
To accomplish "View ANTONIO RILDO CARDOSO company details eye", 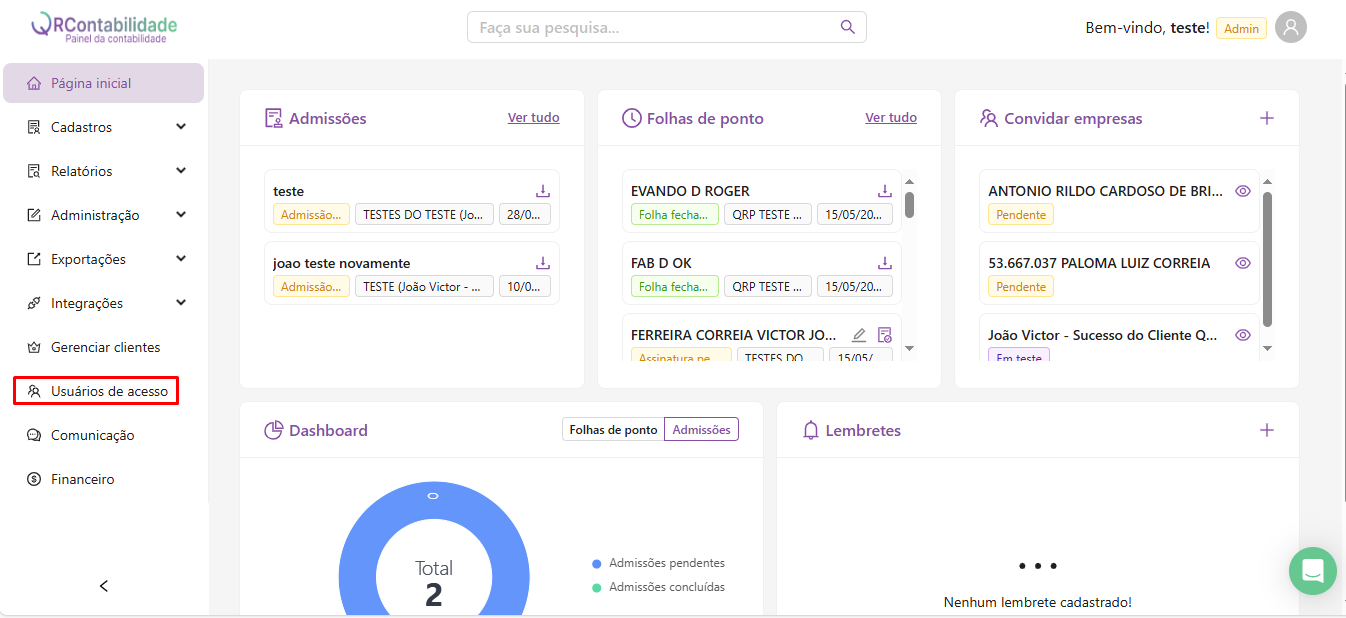I will (1243, 191).
